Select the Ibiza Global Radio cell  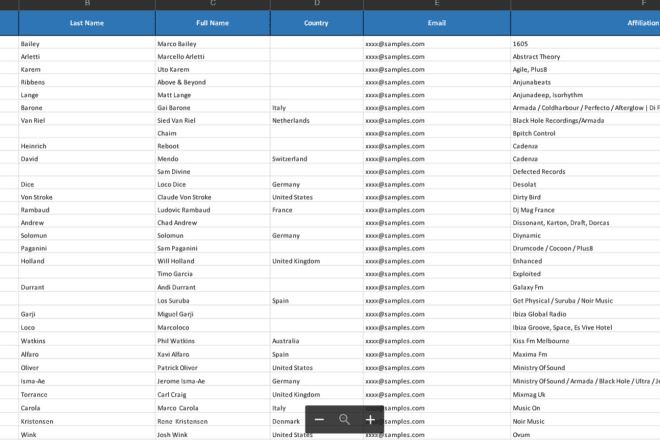(x=585, y=314)
